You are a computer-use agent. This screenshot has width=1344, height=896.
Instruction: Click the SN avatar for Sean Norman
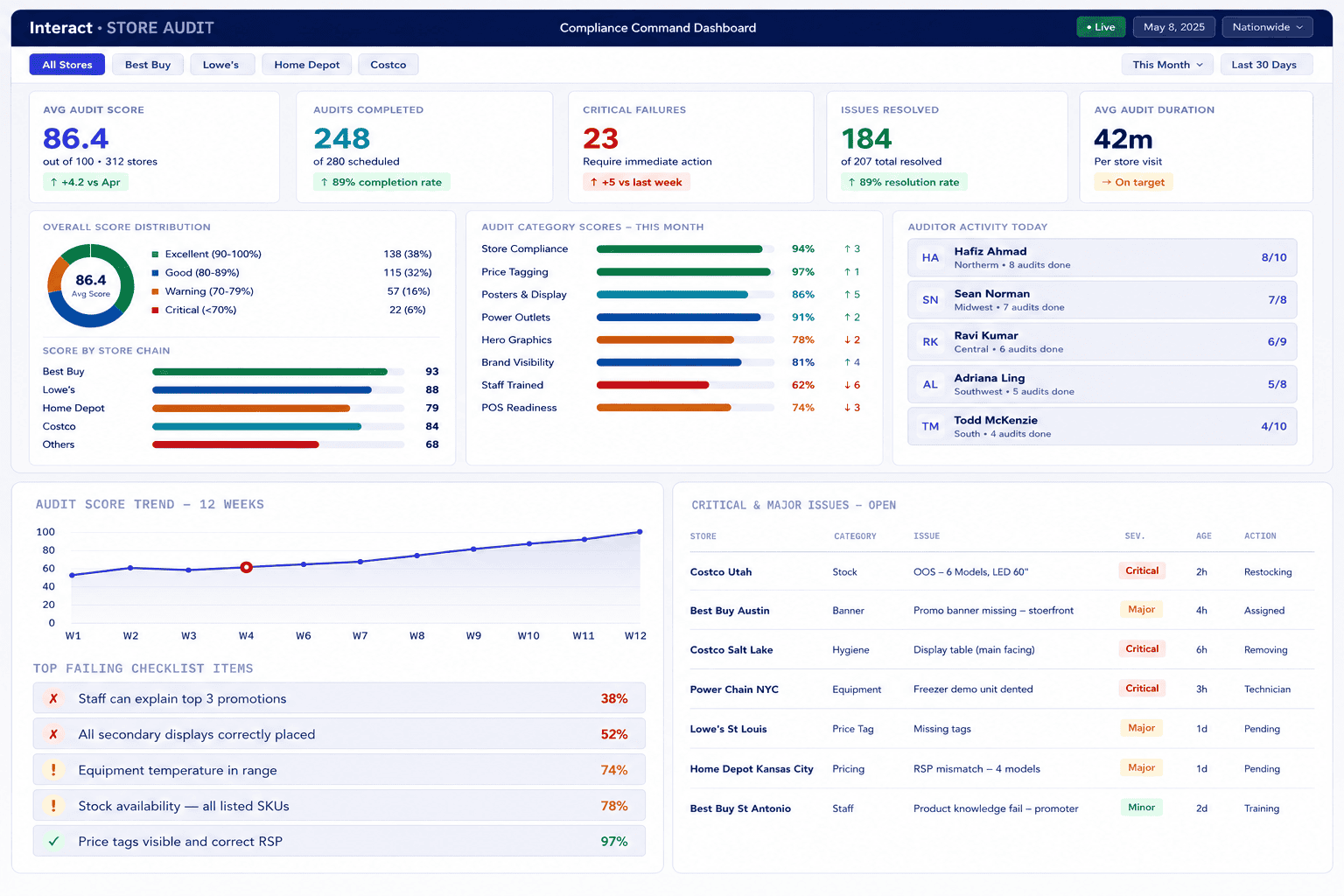[930, 300]
